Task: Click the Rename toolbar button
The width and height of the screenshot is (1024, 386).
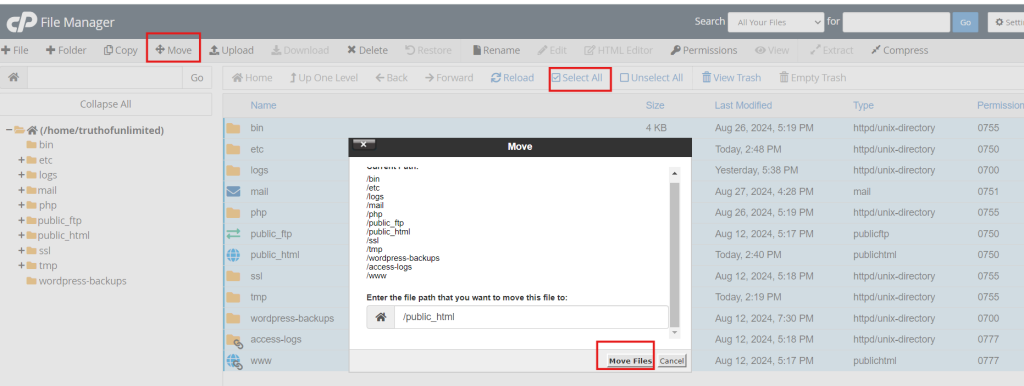Action: pyautogui.click(x=496, y=50)
